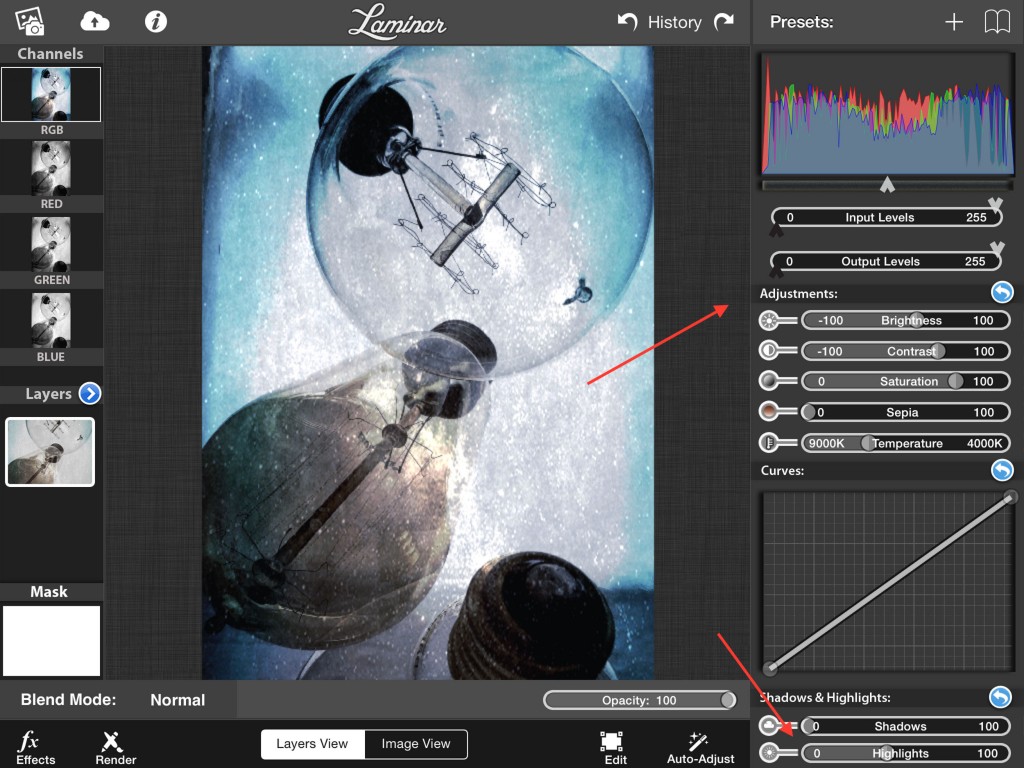This screenshot has height=768, width=1024.
Task: Tap the Shadows cloud icon
Action: (x=769, y=726)
